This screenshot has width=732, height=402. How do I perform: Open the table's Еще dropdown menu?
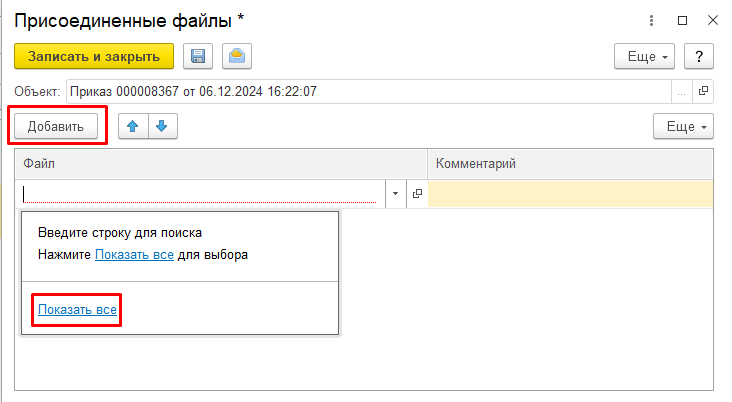684,127
